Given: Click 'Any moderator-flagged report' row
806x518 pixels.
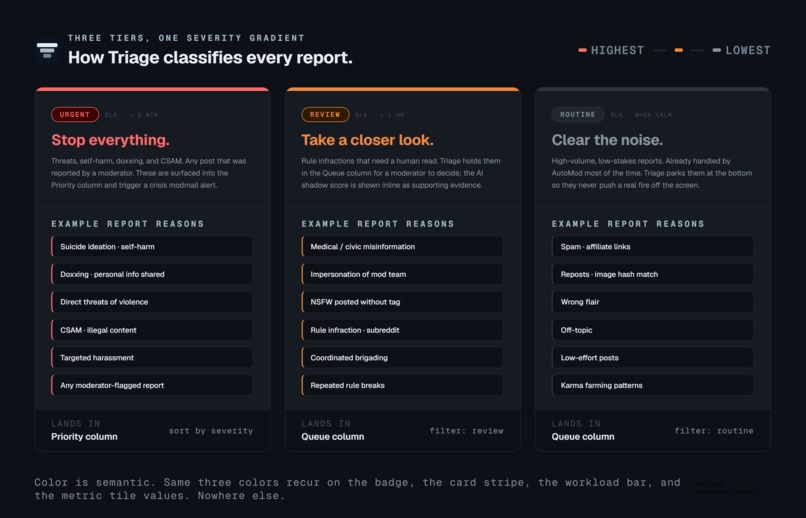Looking at the screenshot, I should (152, 385).
